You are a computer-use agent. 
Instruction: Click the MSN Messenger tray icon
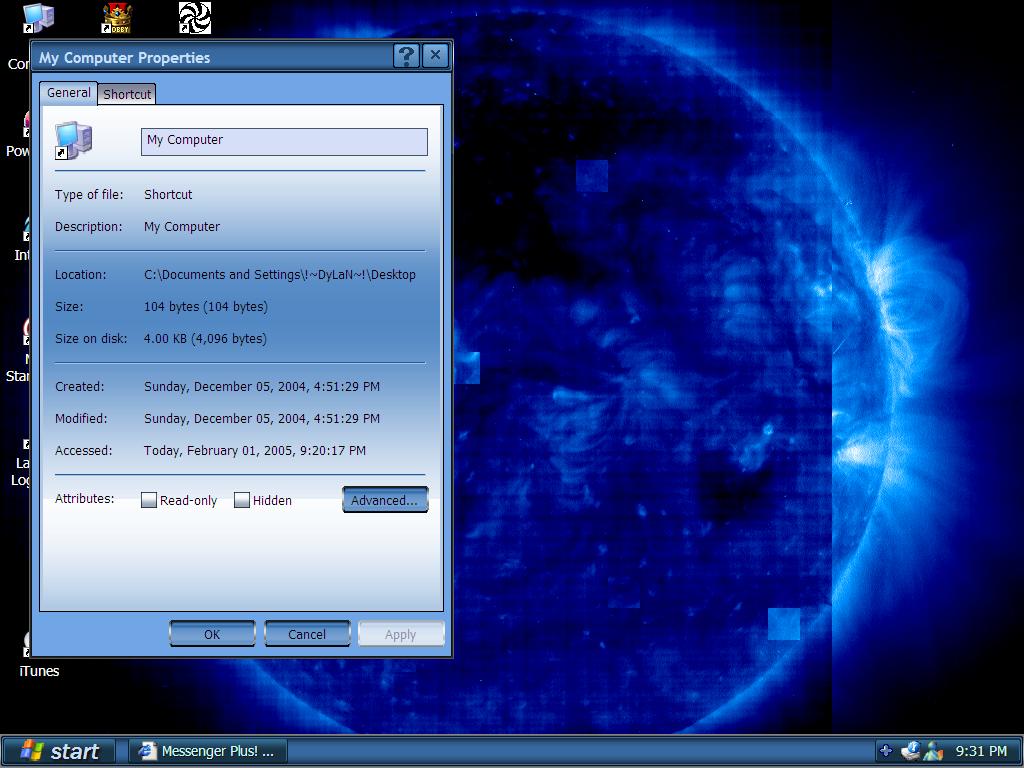(x=934, y=750)
